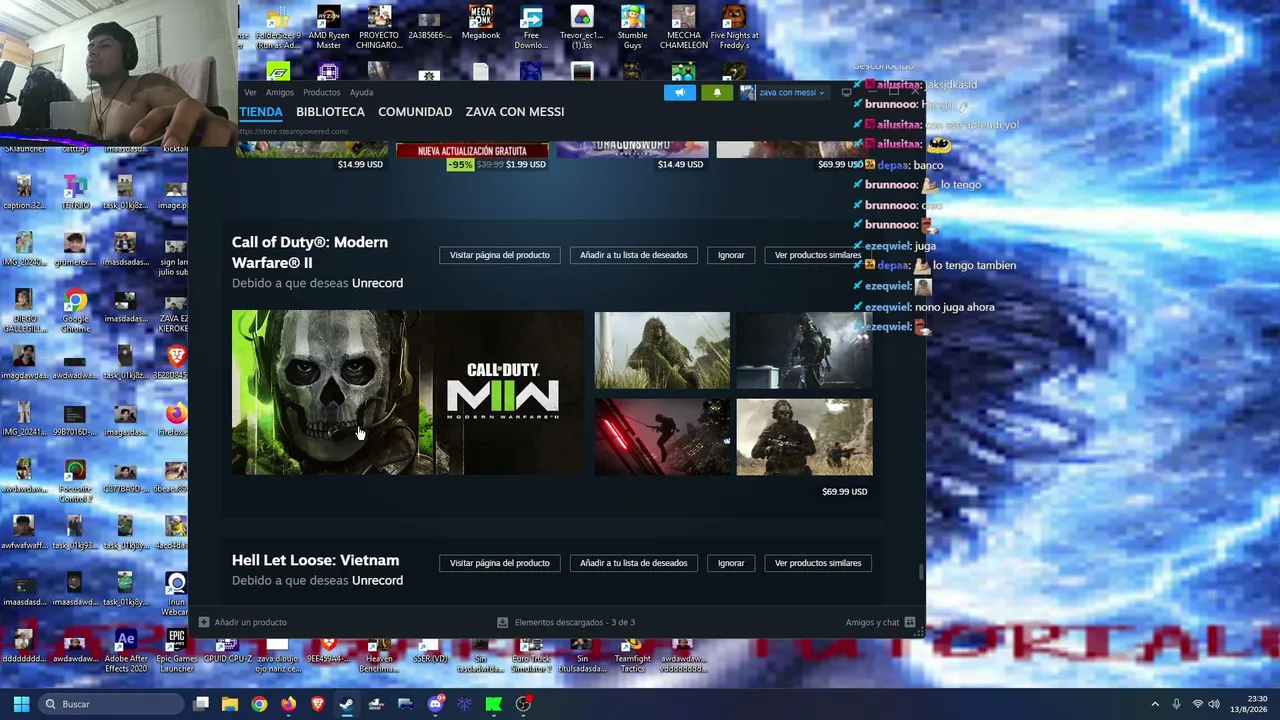View products similar to Modern Warfare II
Screen dimensions: 1280x720
pyautogui.click(x=818, y=255)
